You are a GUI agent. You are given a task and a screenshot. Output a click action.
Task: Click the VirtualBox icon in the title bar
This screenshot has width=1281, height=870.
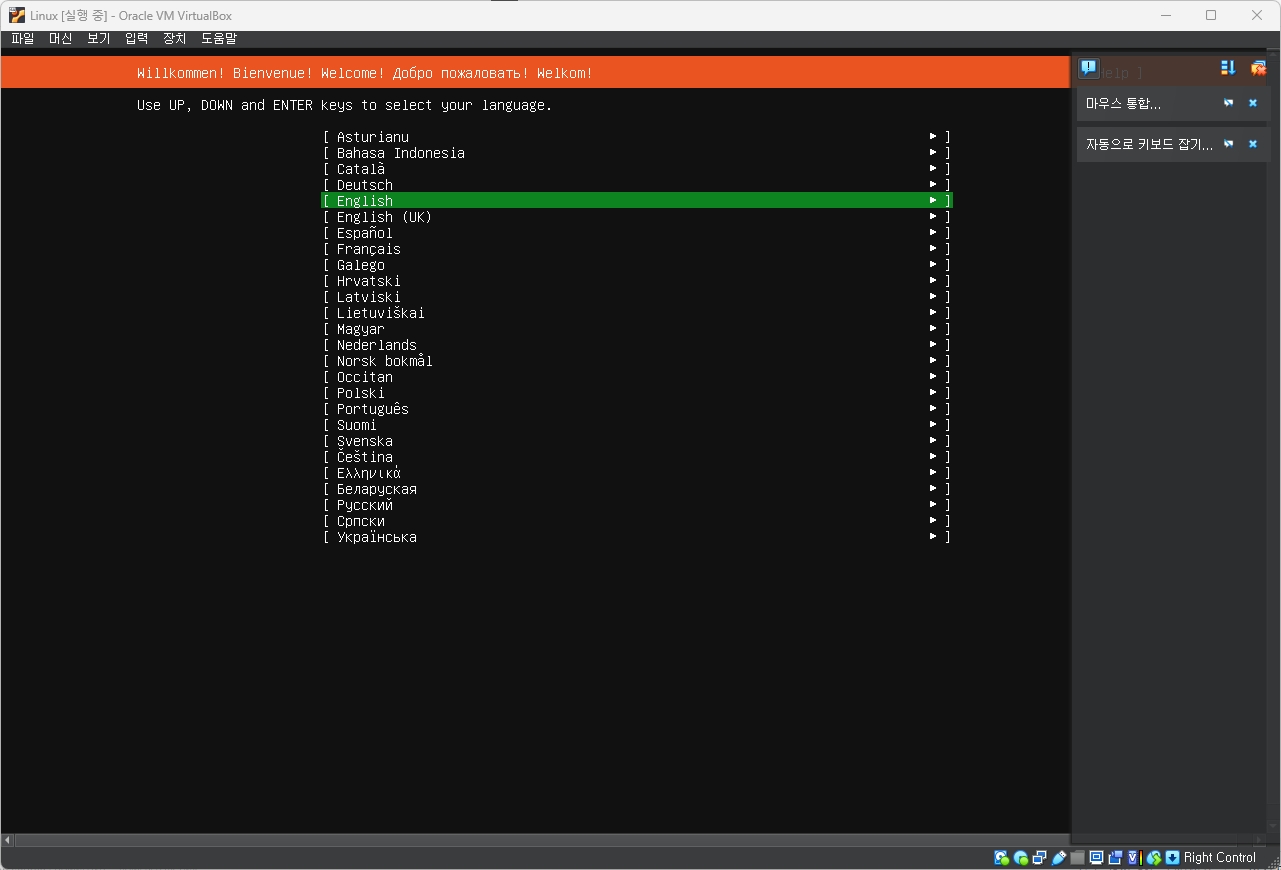[17, 15]
